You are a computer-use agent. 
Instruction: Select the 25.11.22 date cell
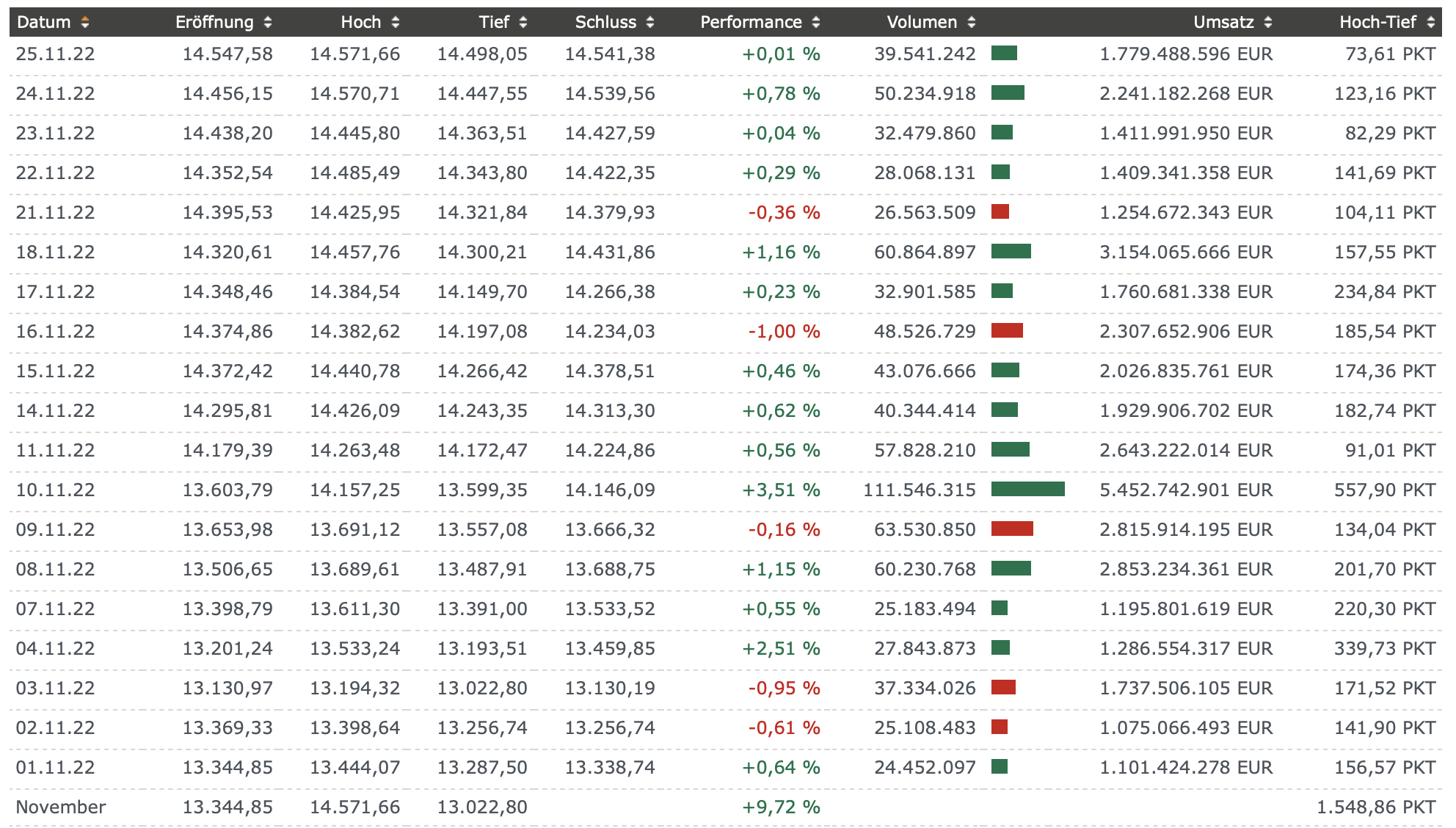(x=56, y=54)
